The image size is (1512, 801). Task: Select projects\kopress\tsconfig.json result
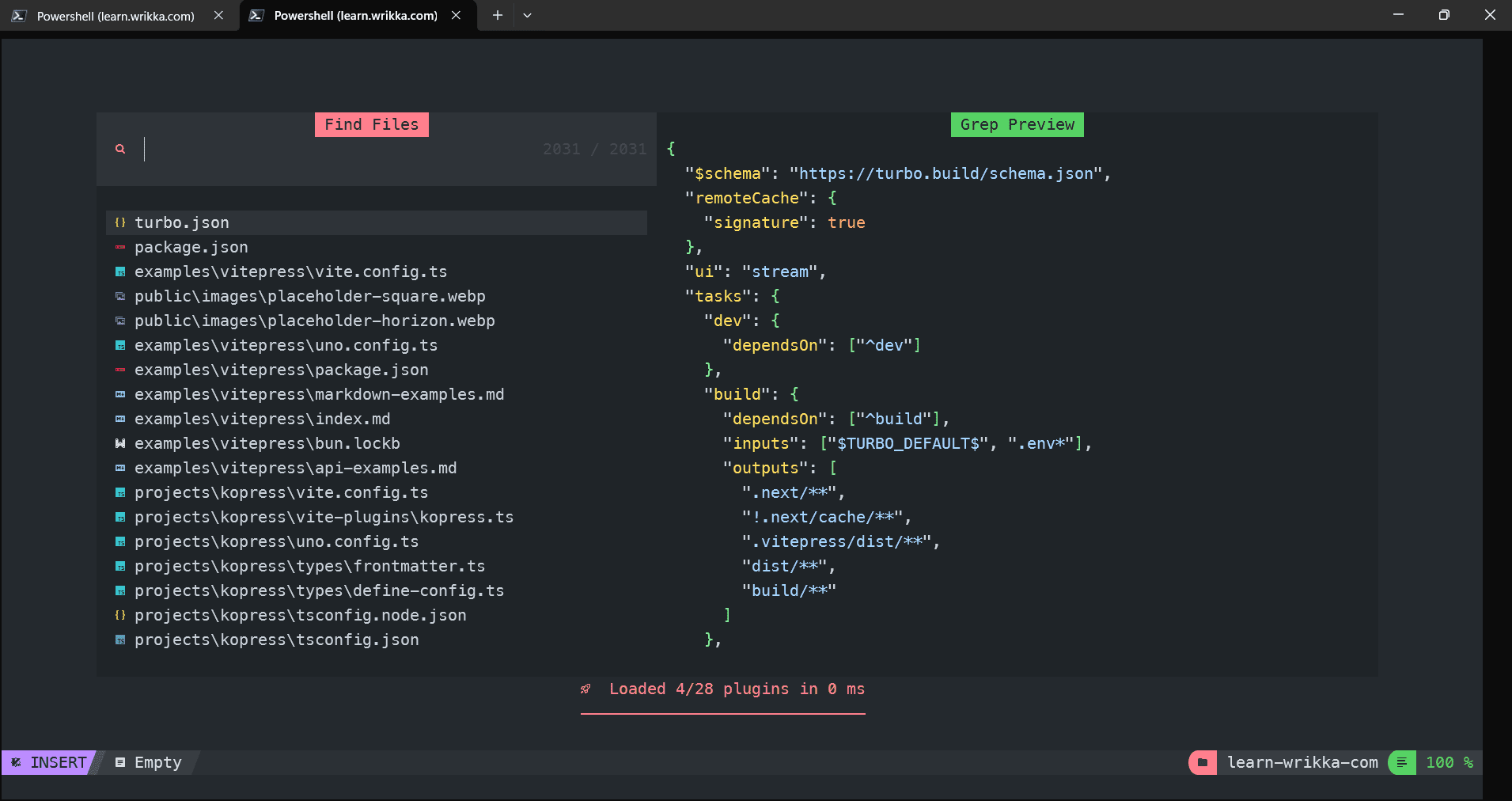pos(377,640)
